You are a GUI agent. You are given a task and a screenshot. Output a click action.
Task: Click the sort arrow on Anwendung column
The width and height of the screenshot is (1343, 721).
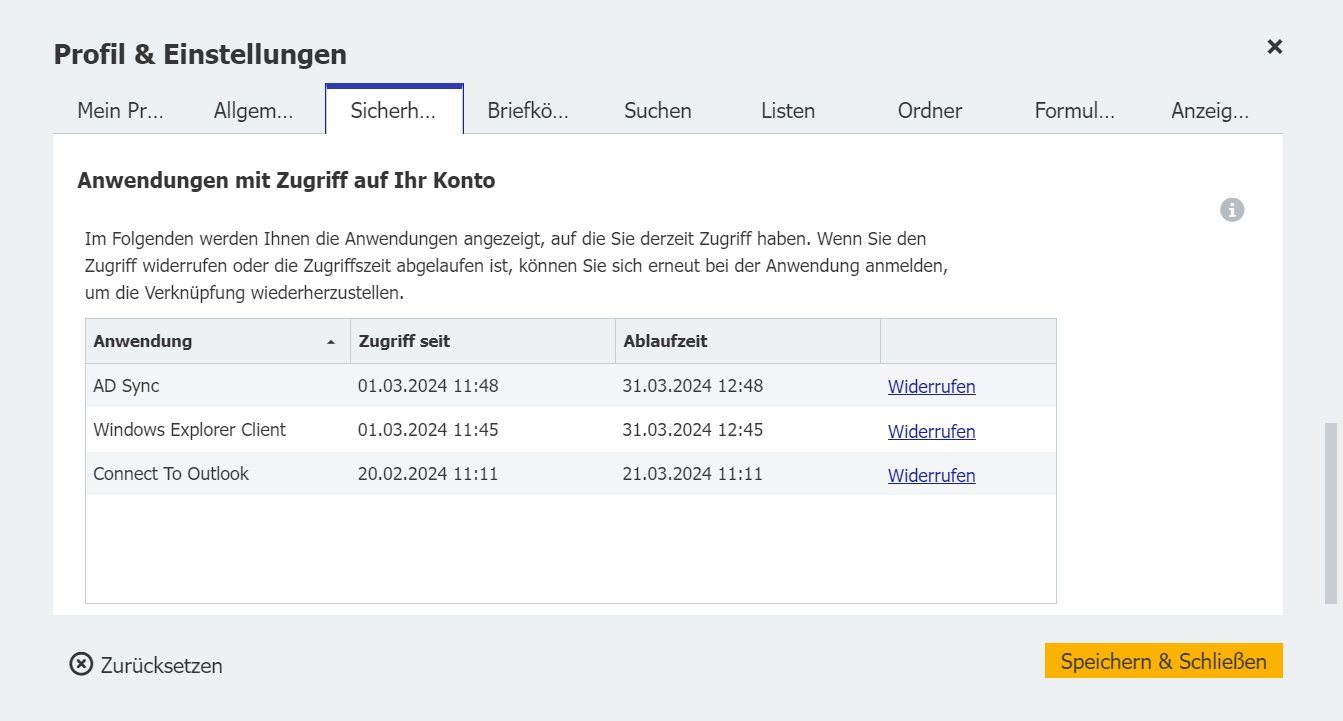coord(331,341)
